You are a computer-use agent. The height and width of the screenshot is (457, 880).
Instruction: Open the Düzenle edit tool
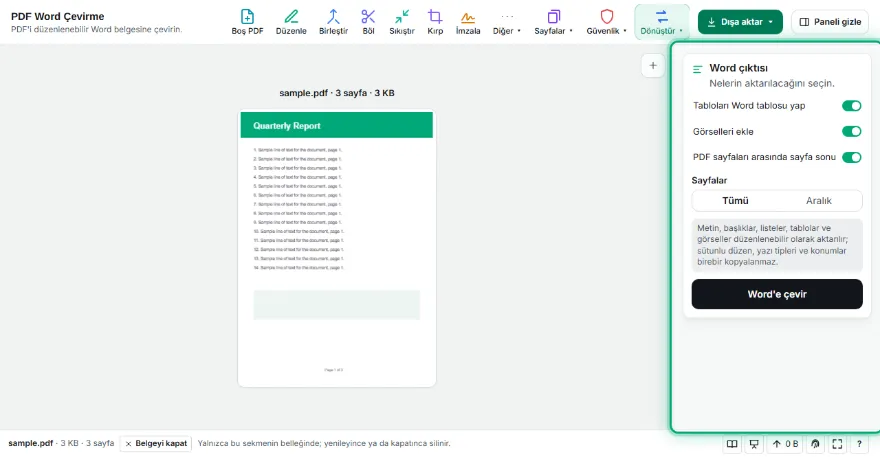pos(291,22)
